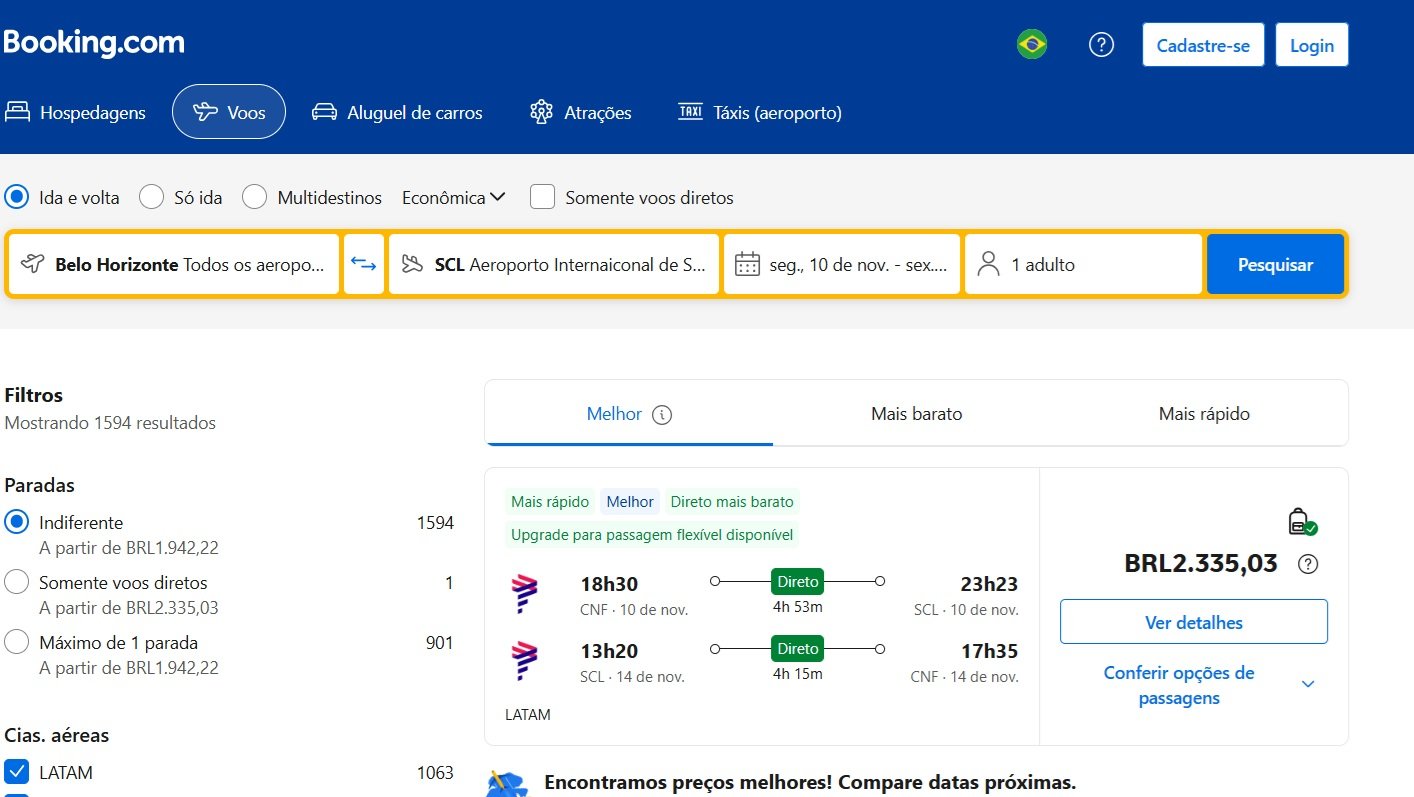Image resolution: width=1414 pixels, height=797 pixels.
Task: Open the date range picker field
Action: click(x=841, y=264)
